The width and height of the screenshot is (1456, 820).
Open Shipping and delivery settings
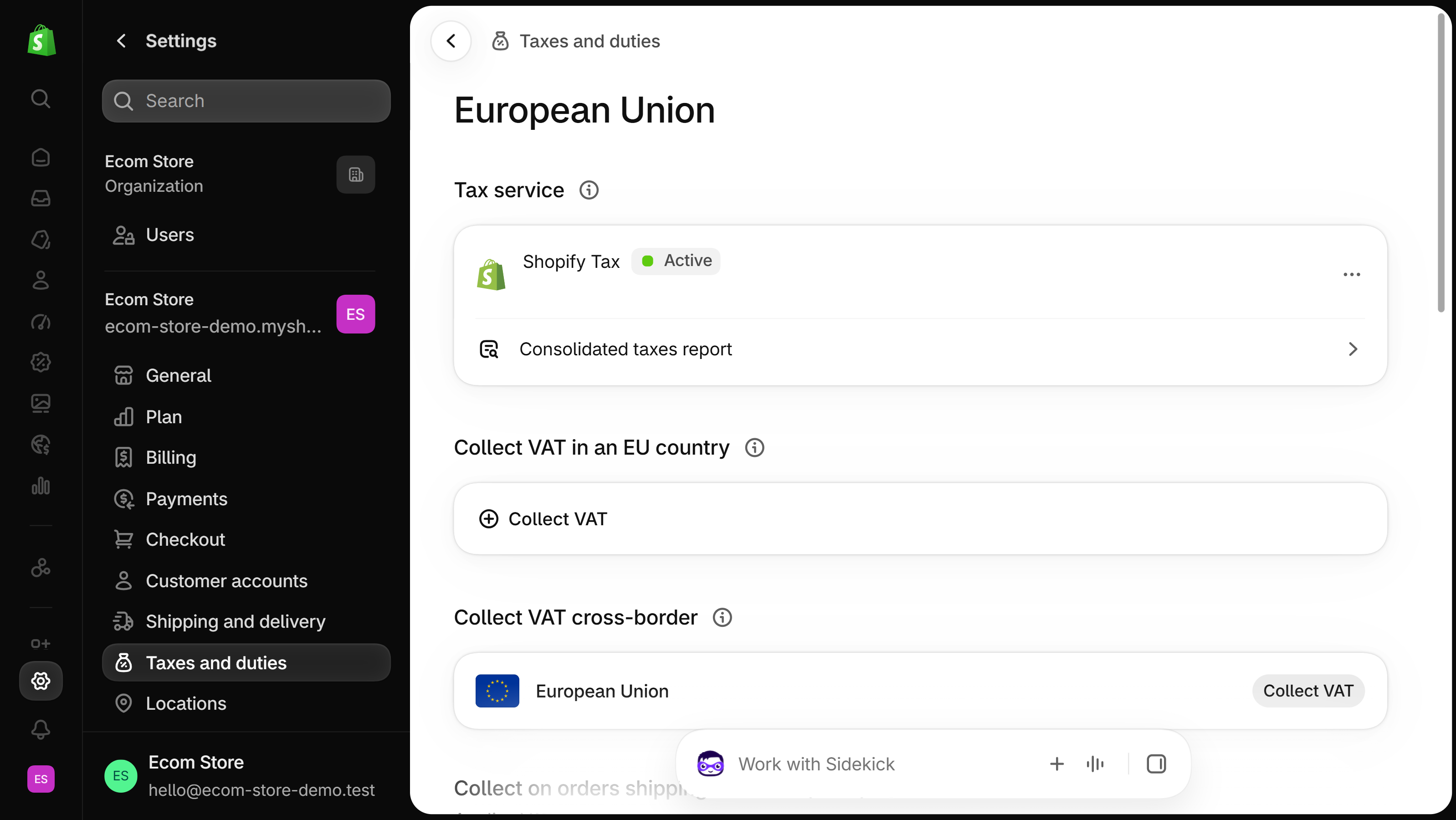[246, 622]
